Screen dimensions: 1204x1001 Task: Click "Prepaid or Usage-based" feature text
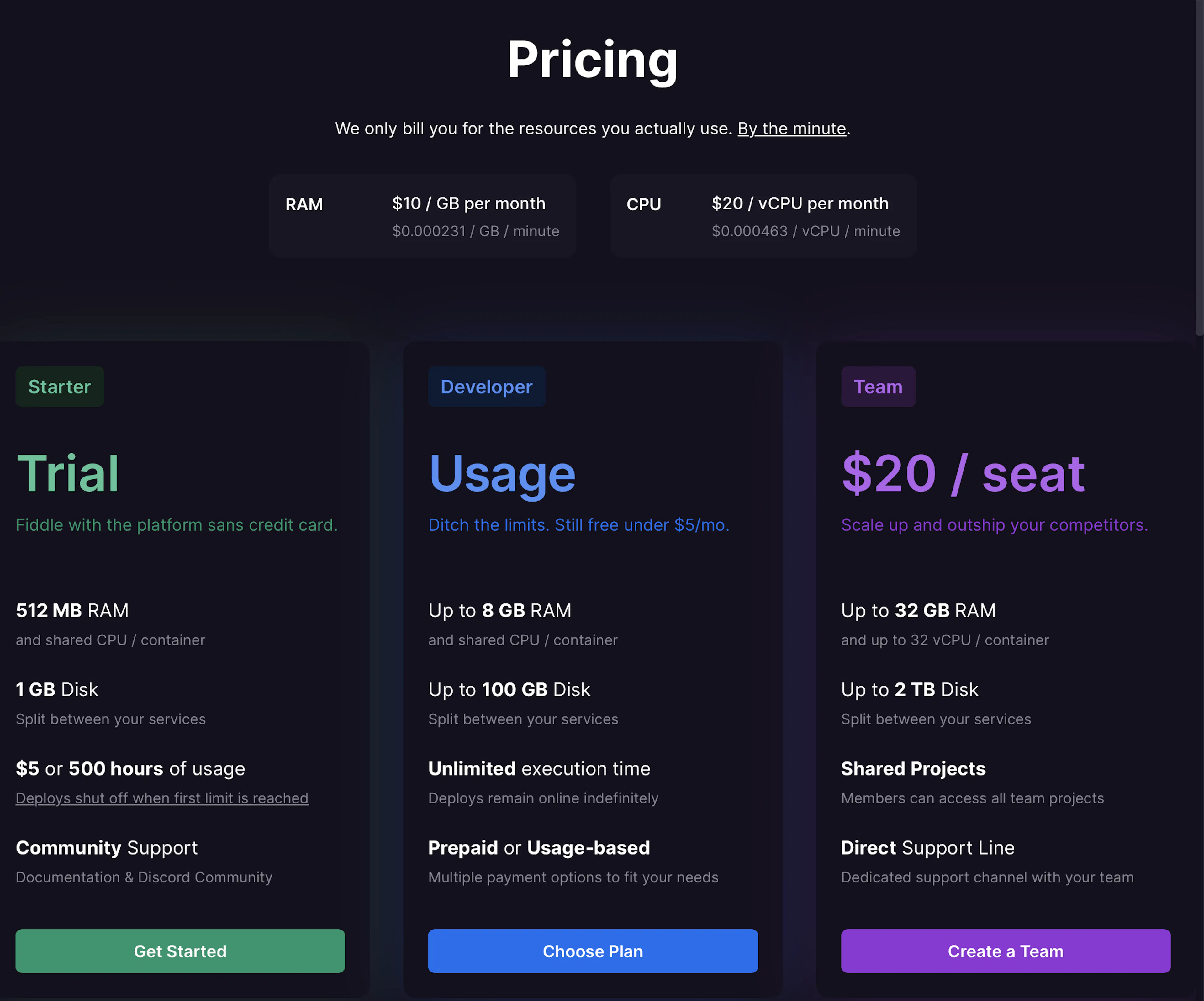tap(539, 848)
